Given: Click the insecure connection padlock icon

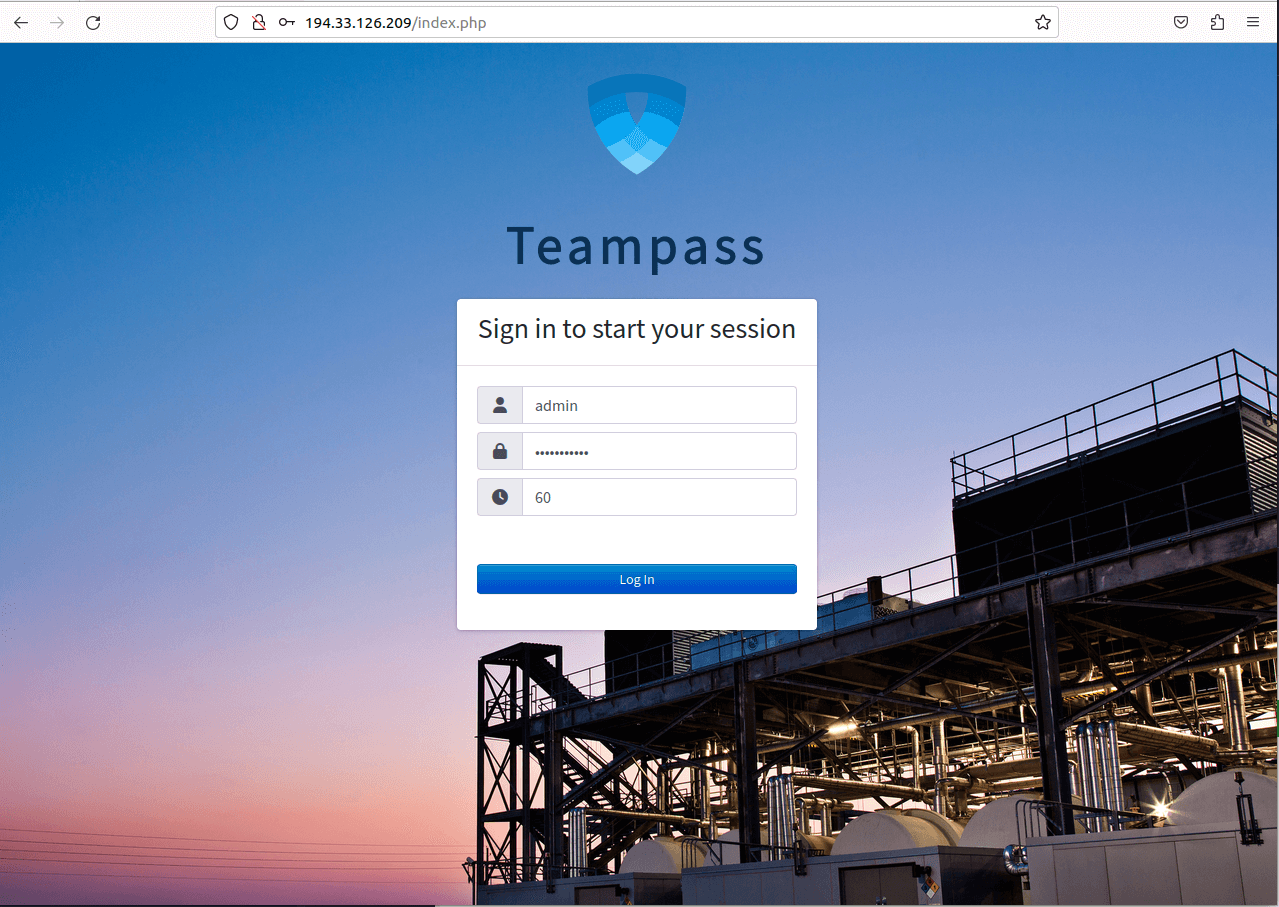Looking at the screenshot, I should pos(258,22).
